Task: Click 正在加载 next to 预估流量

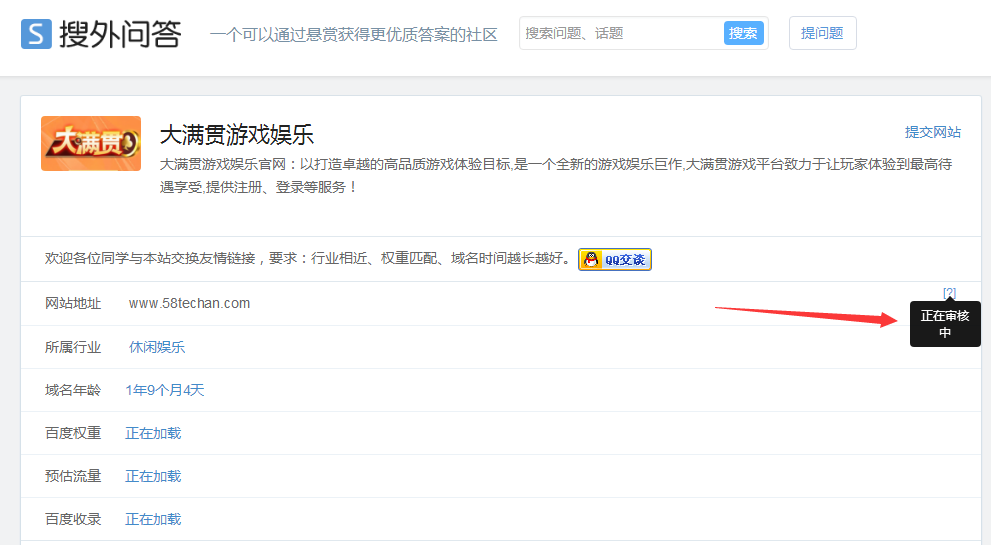Action: [x=153, y=476]
